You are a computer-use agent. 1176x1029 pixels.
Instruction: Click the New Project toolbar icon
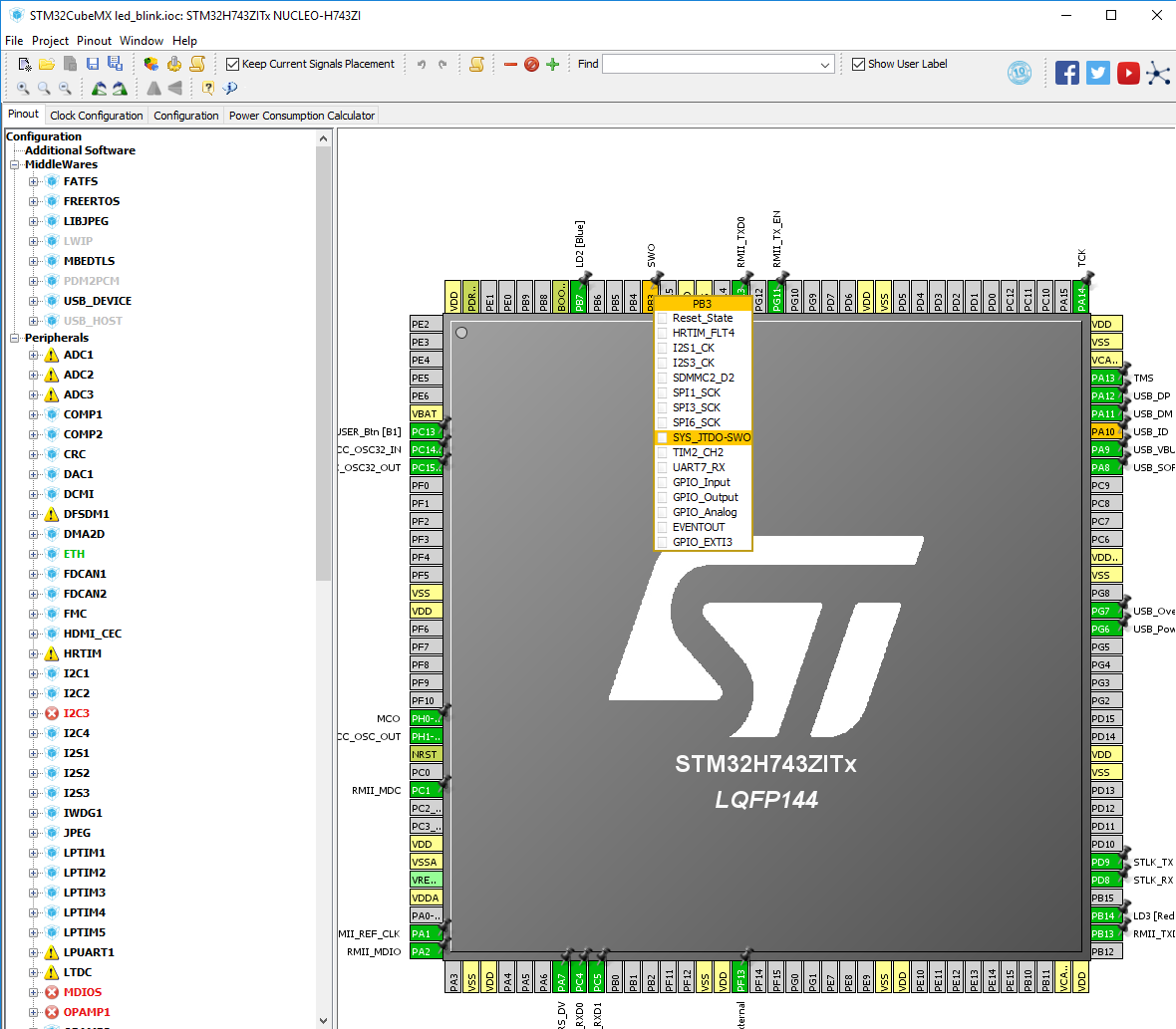(24, 65)
